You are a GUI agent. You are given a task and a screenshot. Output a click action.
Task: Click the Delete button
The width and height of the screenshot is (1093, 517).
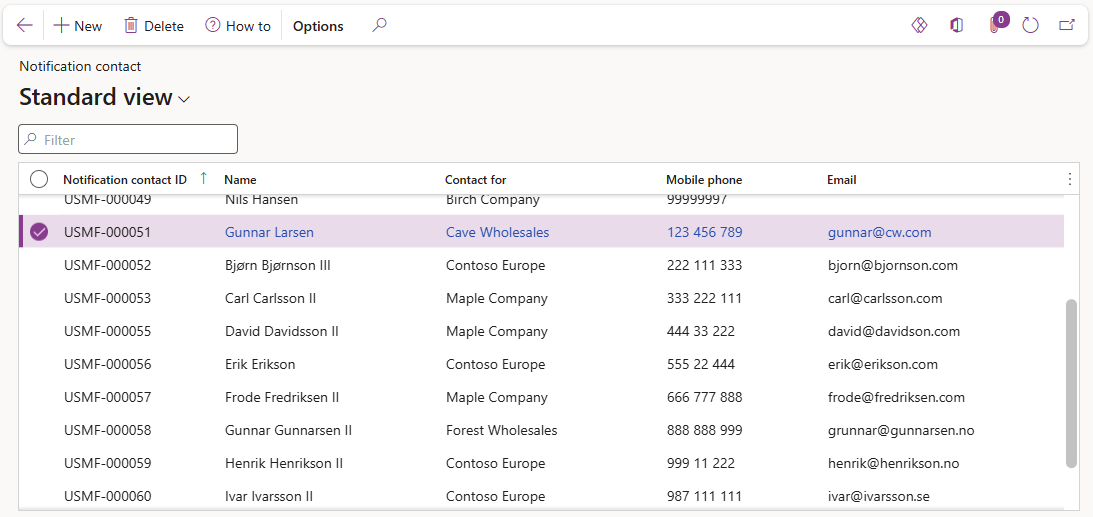tap(154, 26)
